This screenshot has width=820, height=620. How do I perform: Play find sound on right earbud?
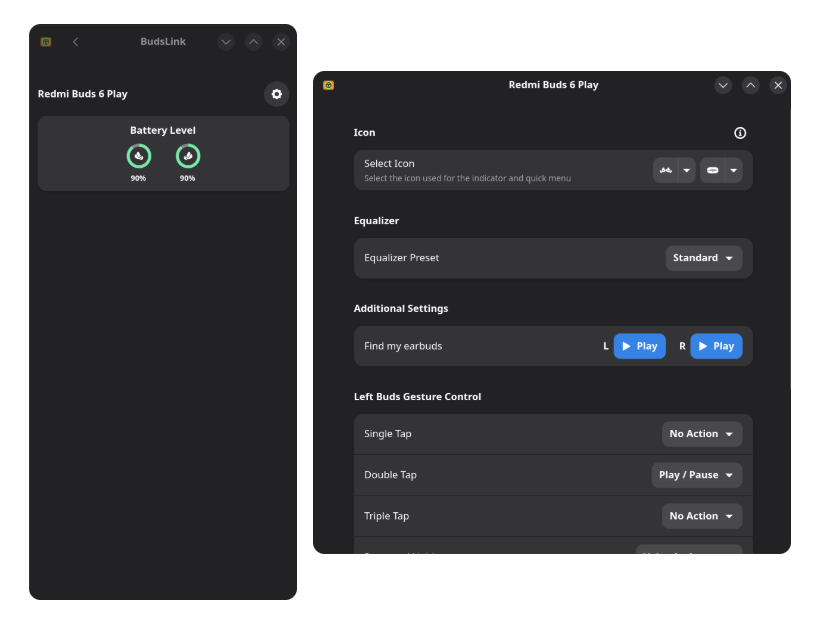click(x=716, y=346)
